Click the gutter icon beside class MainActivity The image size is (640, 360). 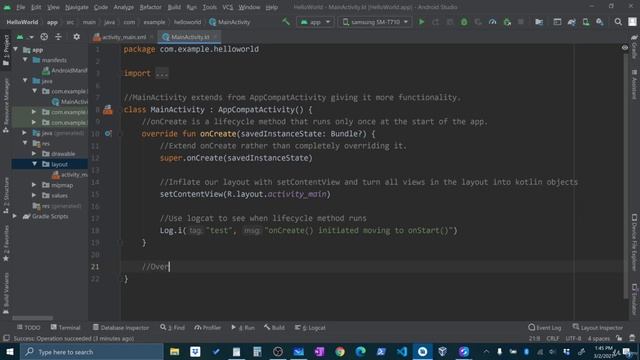(108, 109)
